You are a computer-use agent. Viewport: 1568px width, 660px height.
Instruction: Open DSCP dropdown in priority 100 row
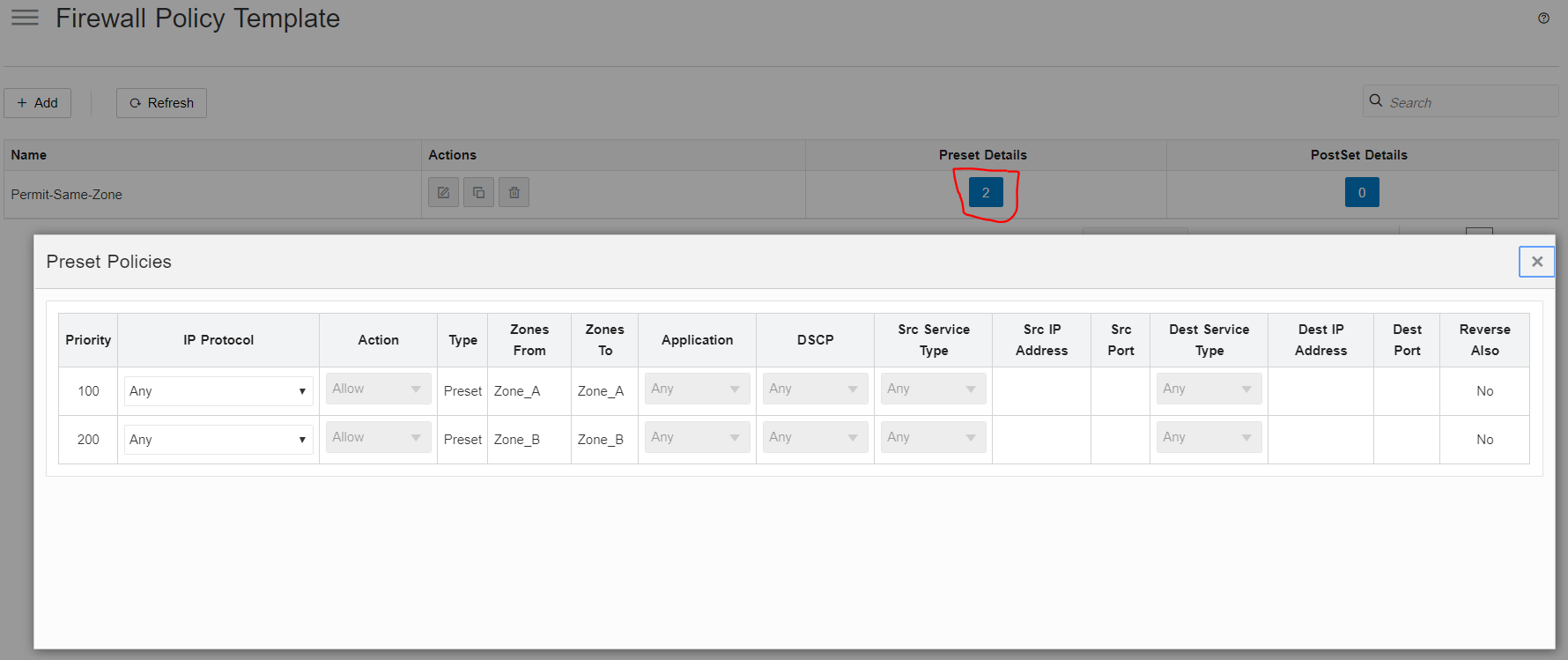(815, 389)
